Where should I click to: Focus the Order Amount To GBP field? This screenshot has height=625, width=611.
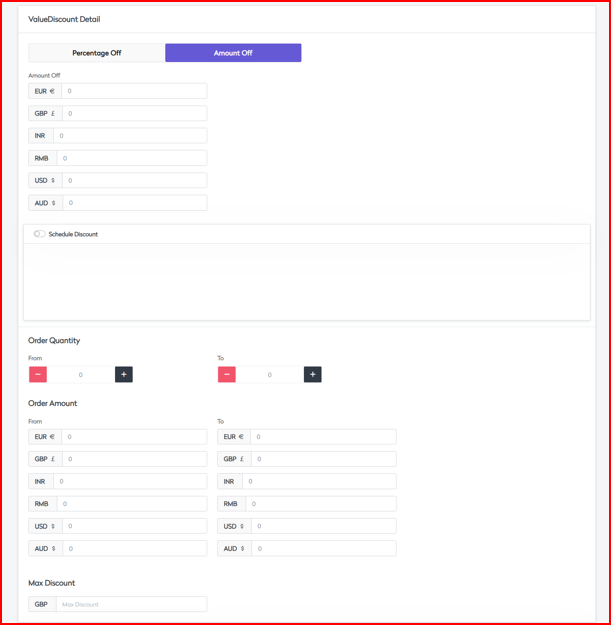click(x=323, y=459)
